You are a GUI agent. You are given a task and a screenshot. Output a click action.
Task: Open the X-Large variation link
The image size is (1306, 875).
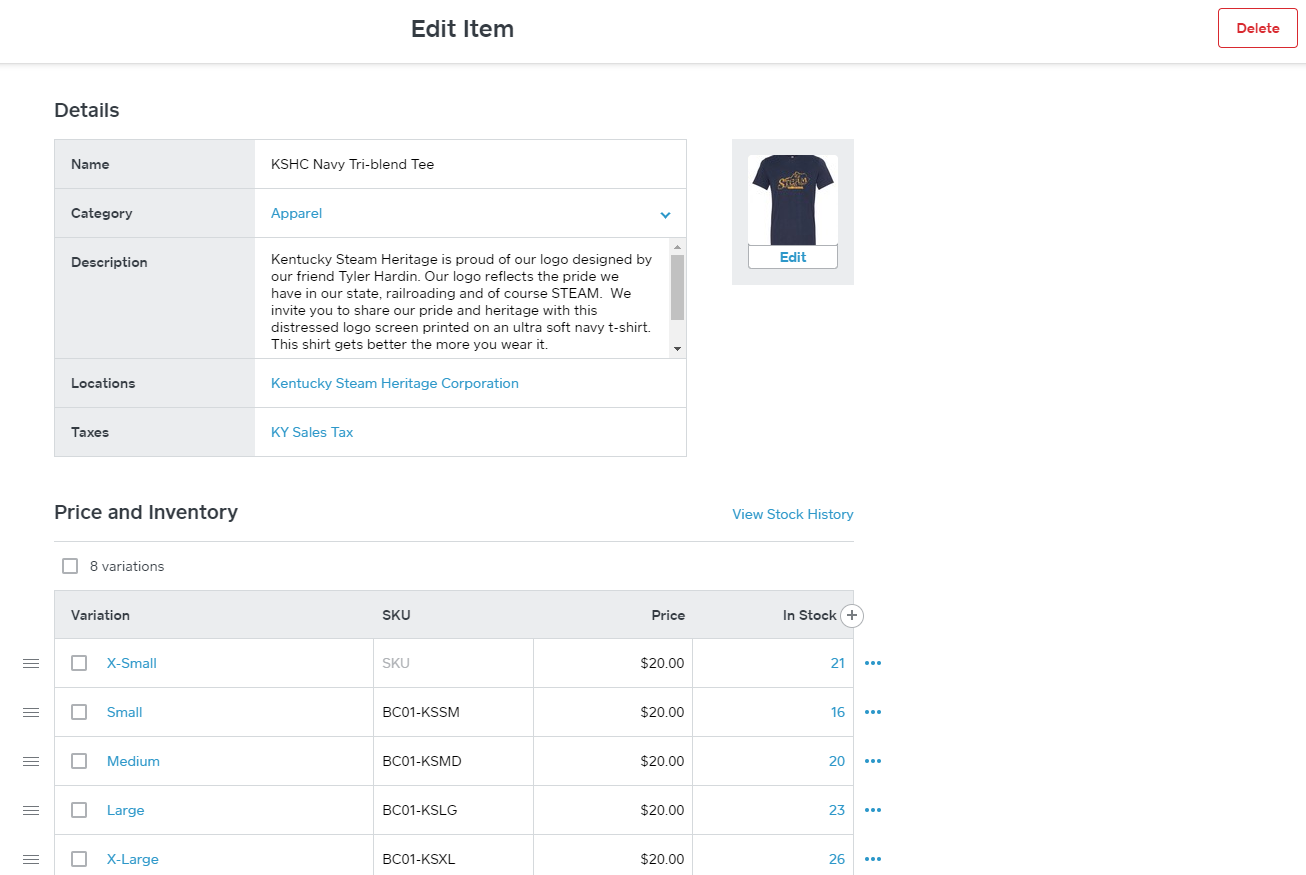133,859
